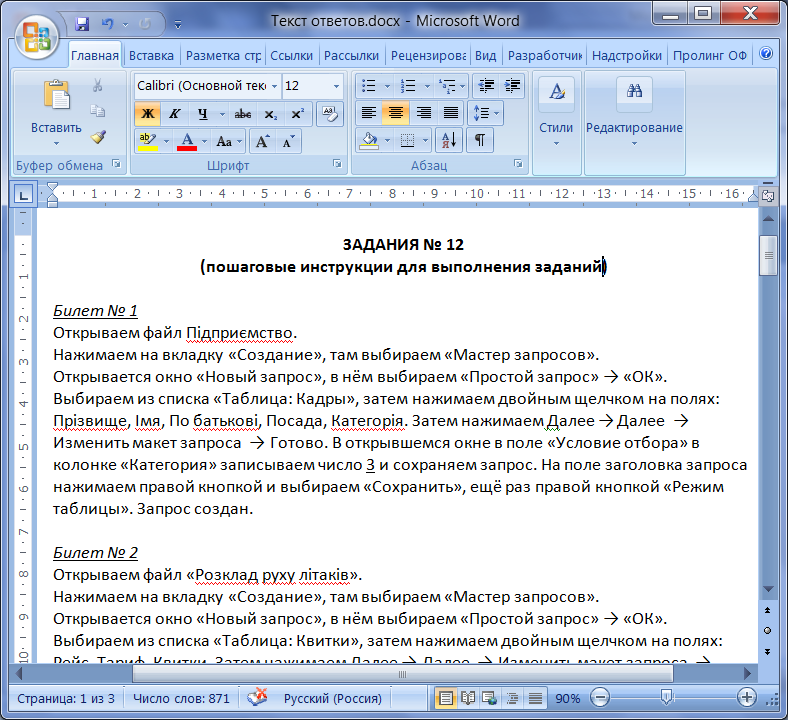Cut the selection with the scissors icon
Screen dimensions: 788x720
coord(97,85)
